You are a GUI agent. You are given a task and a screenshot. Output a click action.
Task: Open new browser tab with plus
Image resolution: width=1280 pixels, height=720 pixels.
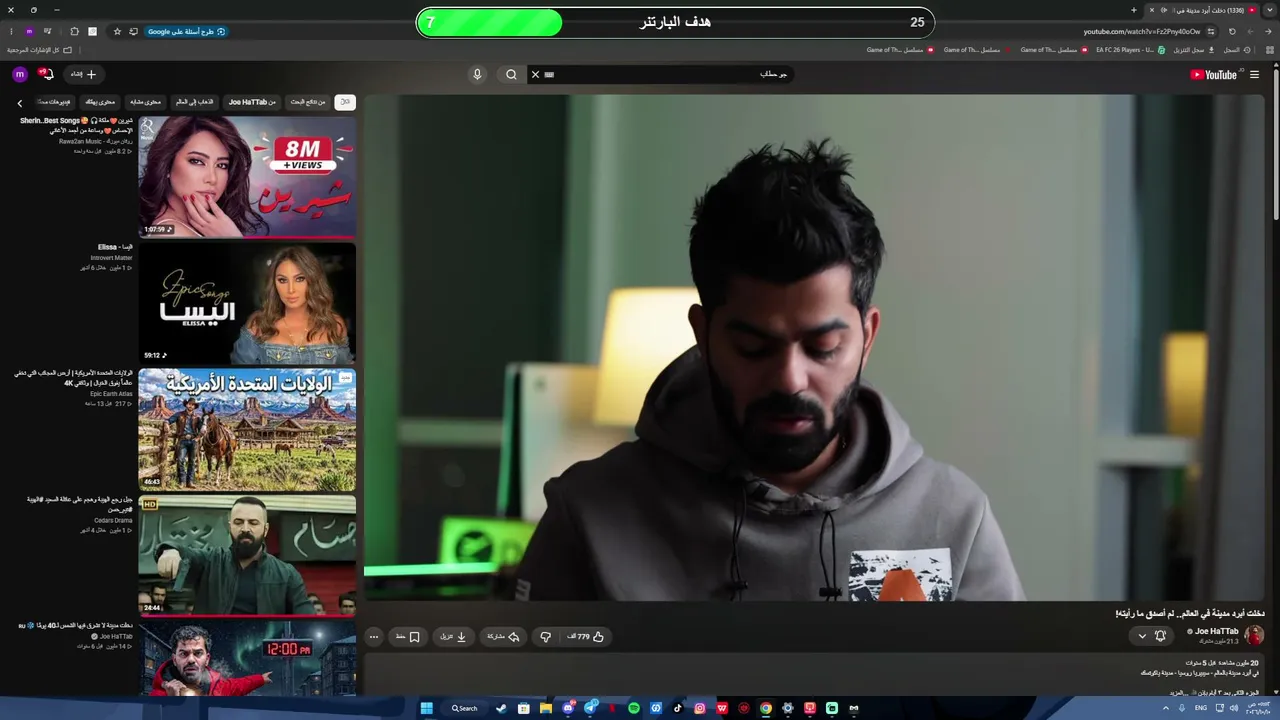(x=1134, y=10)
